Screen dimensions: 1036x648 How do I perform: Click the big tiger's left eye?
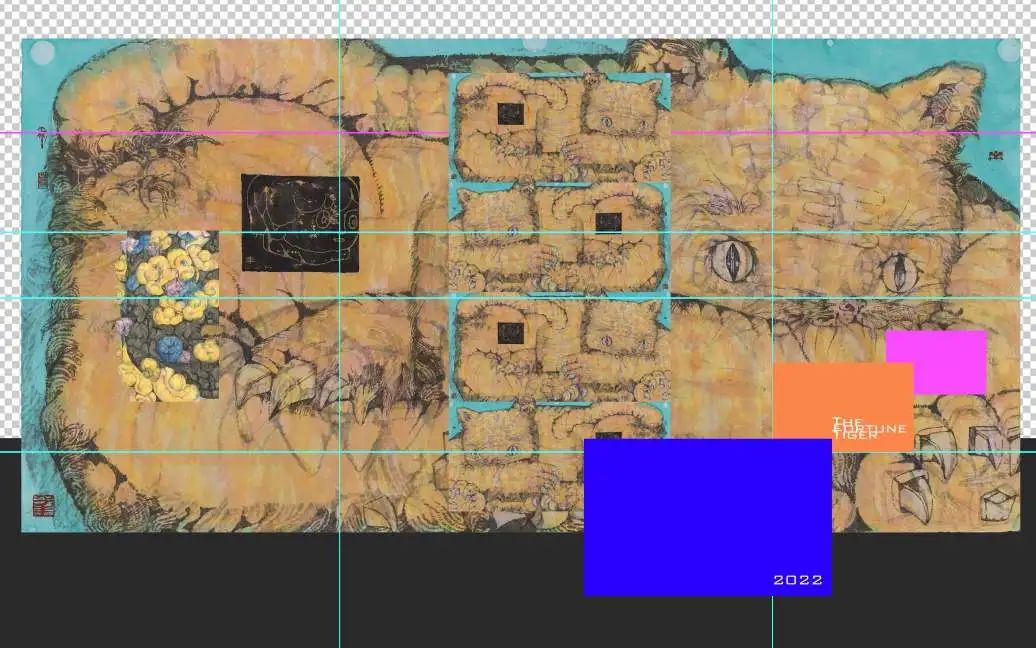pyautogui.click(x=731, y=261)
